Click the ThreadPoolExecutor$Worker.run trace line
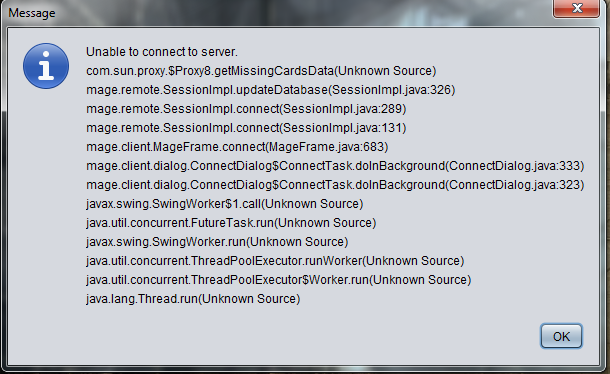The height and width of the screenshot is (374, 610). pyautogui.click(x=279, y=280)
